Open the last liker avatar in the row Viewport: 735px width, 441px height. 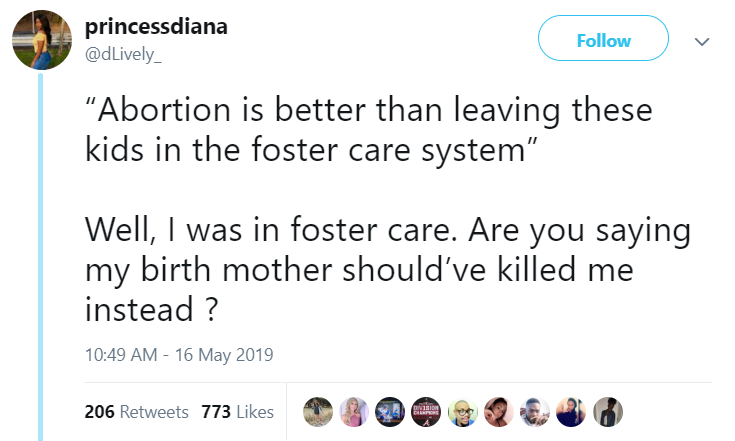tap(608, 411)
